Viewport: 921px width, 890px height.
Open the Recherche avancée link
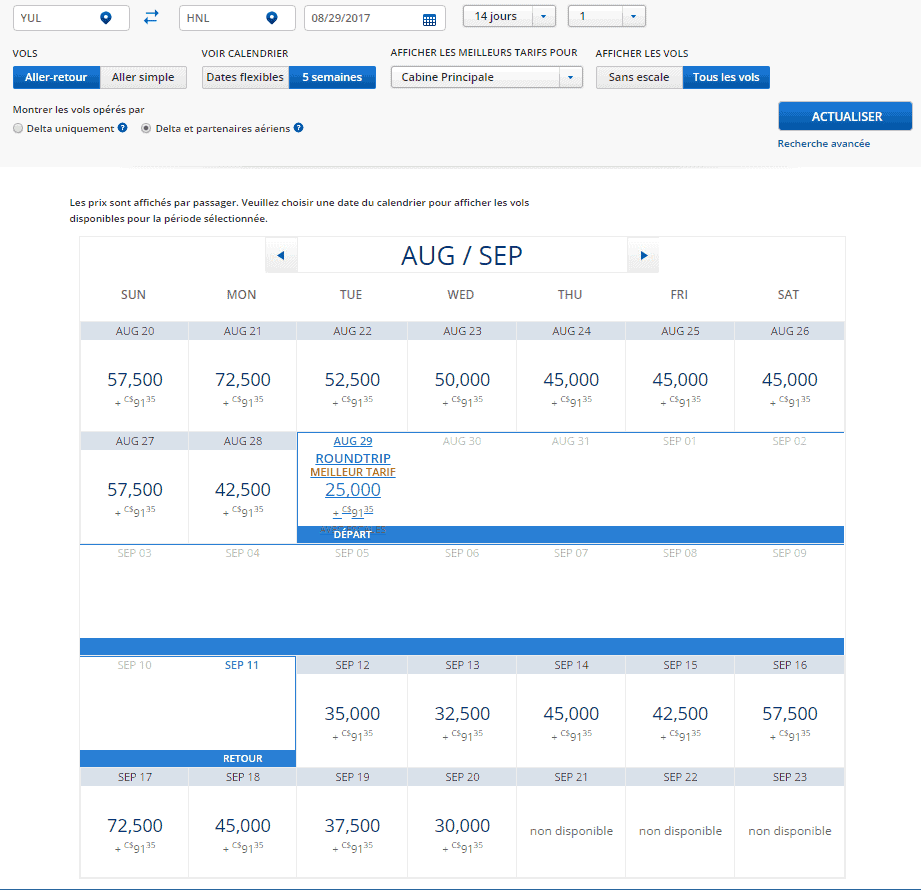823,144
